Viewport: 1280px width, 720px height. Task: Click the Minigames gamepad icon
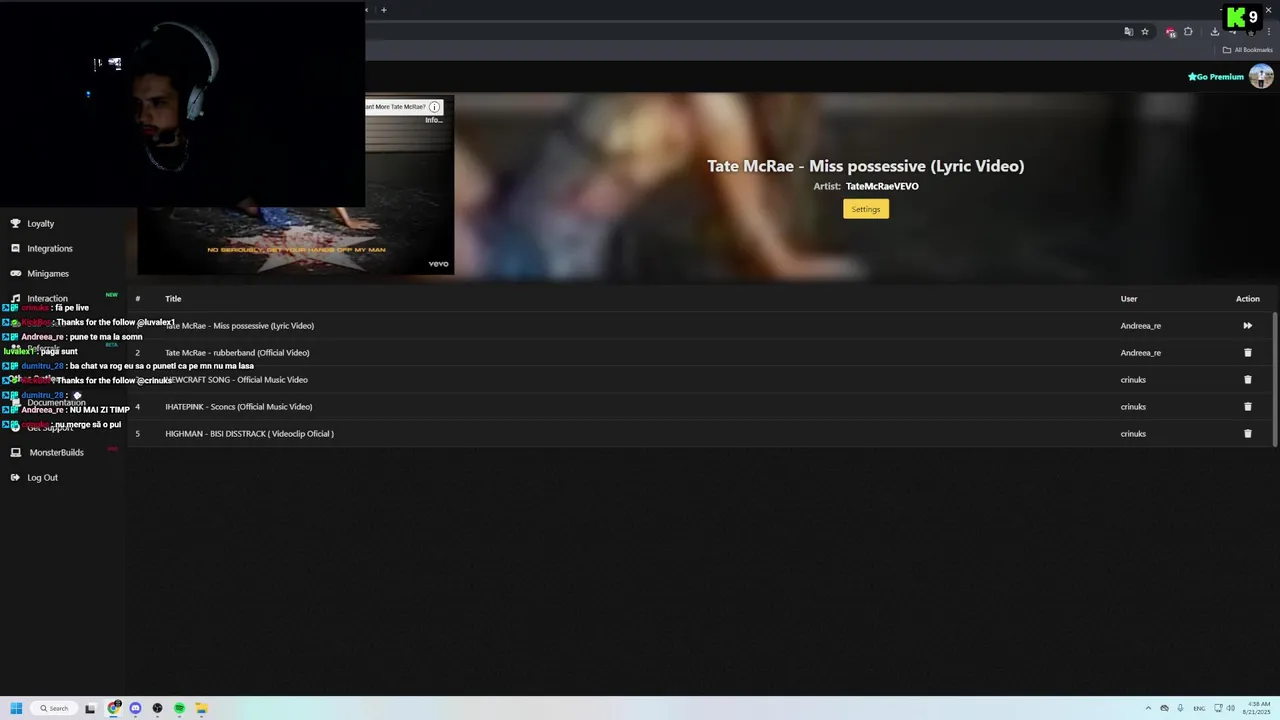[15, 273]
